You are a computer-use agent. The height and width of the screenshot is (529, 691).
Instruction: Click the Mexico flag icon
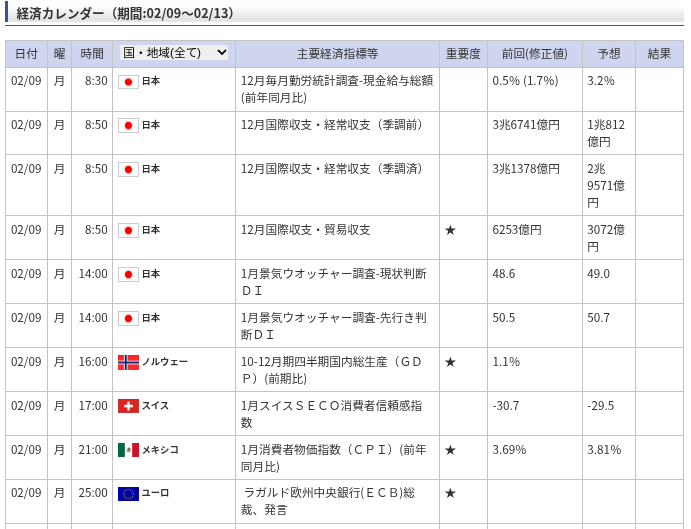tap(128, 450)
